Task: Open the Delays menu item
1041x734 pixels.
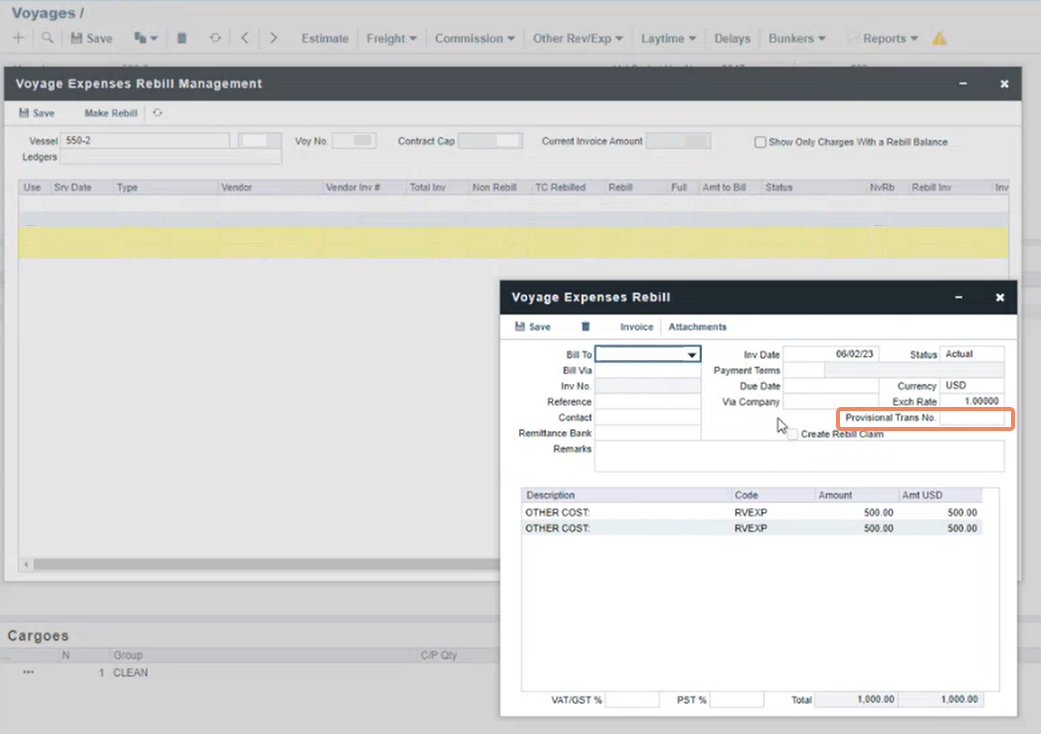Action: pos(733,38)
